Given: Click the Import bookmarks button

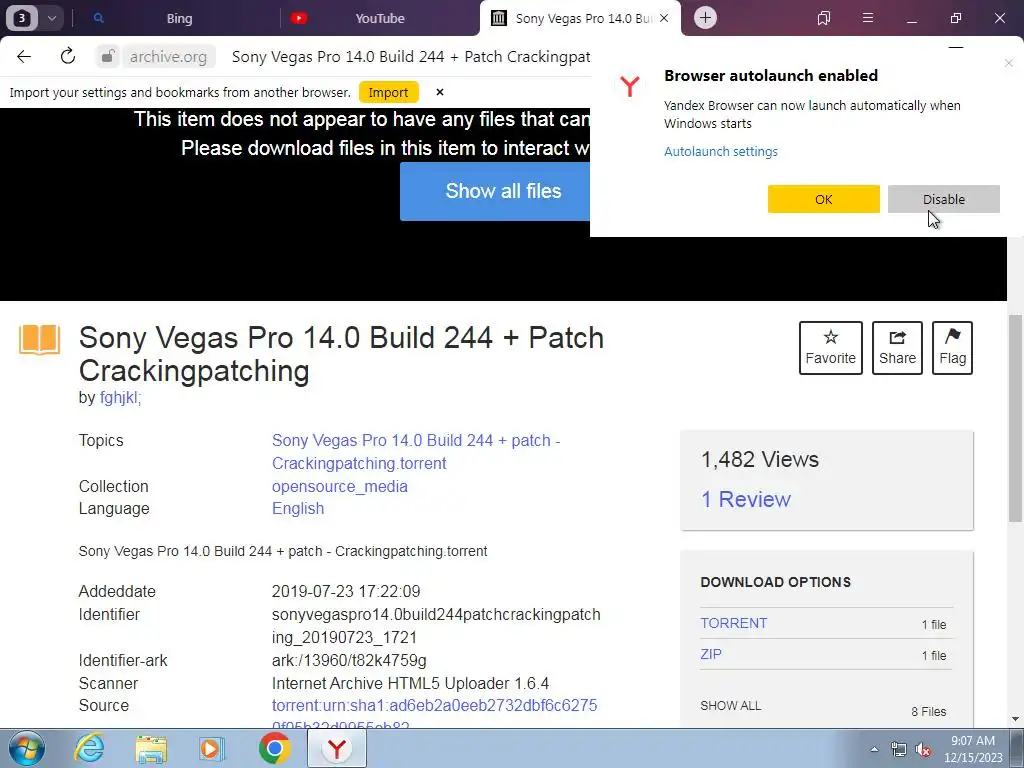Looking at the screenshot, I should point(388,93).
